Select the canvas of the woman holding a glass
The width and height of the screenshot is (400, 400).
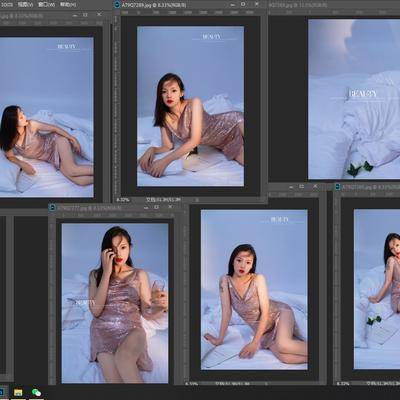[115, 303]
